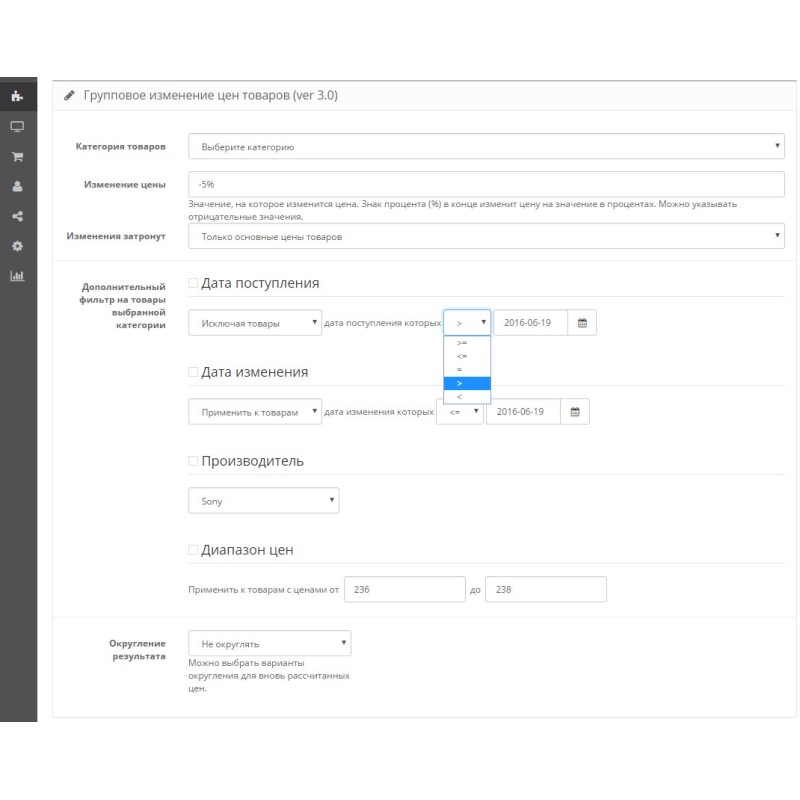Click the Изменение цены input field
The height and width of the screenshot is (800, 800).
coord(486,184)
